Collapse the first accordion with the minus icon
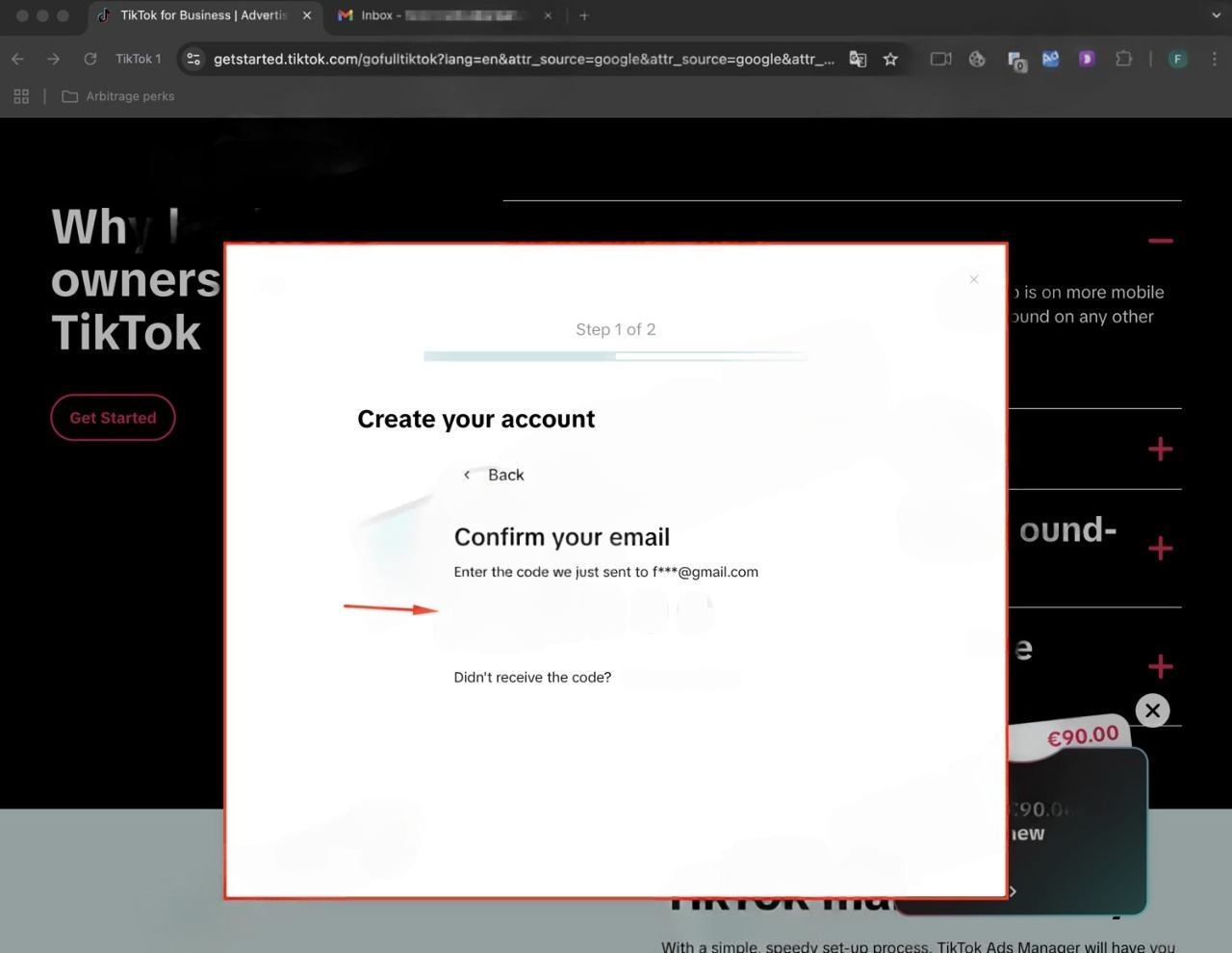Viewport: 1232px width, 953px height. click(x=1161, y=241)
